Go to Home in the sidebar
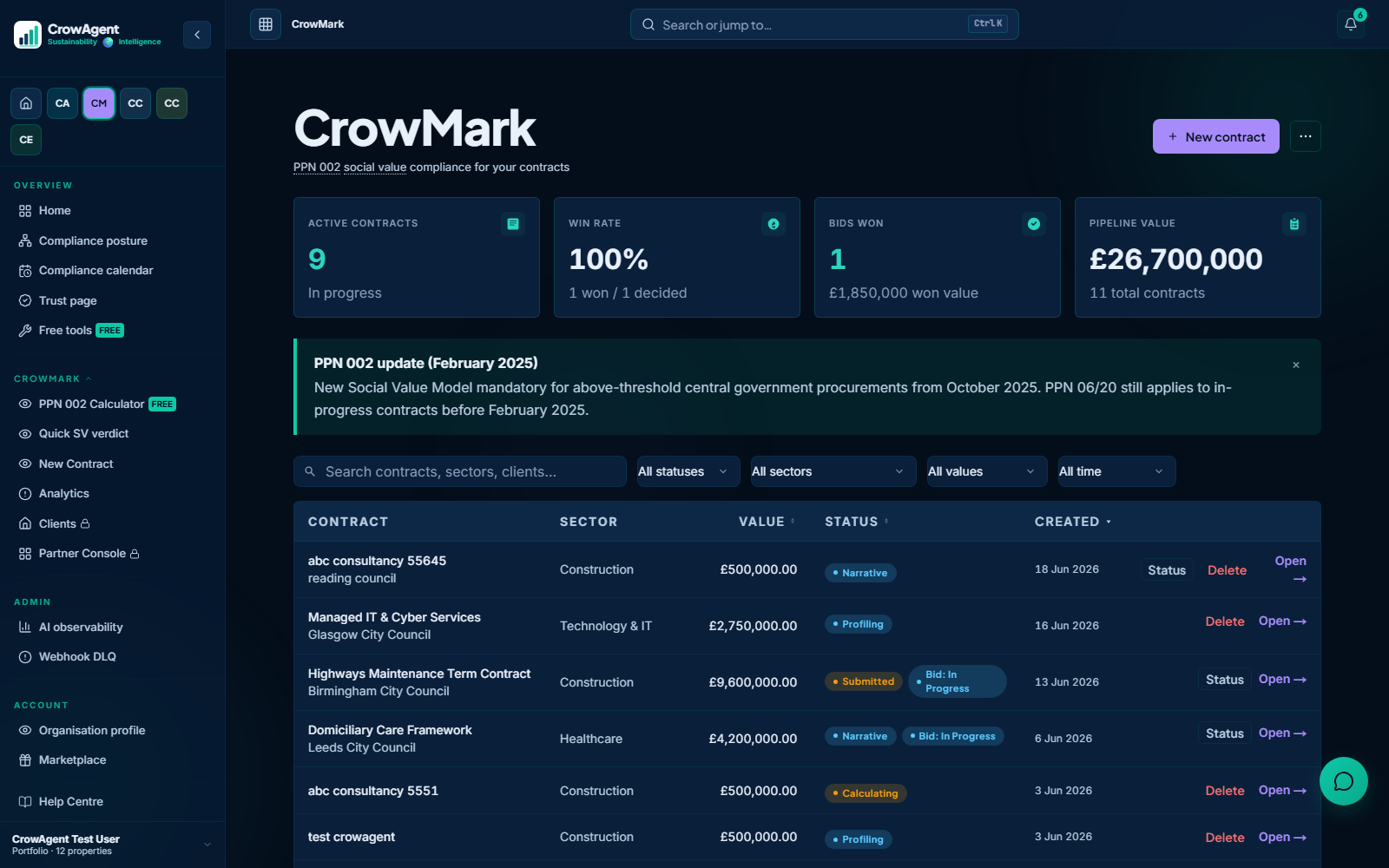The width and height of the screenshot is (1389, 868). [x=55, y=211]
